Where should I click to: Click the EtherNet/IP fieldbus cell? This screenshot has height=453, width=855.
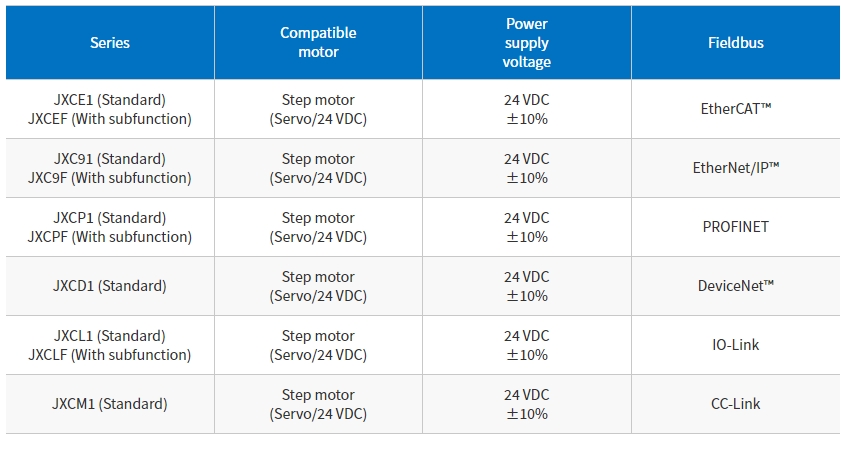pyautogui.click(x=736, y=168)
